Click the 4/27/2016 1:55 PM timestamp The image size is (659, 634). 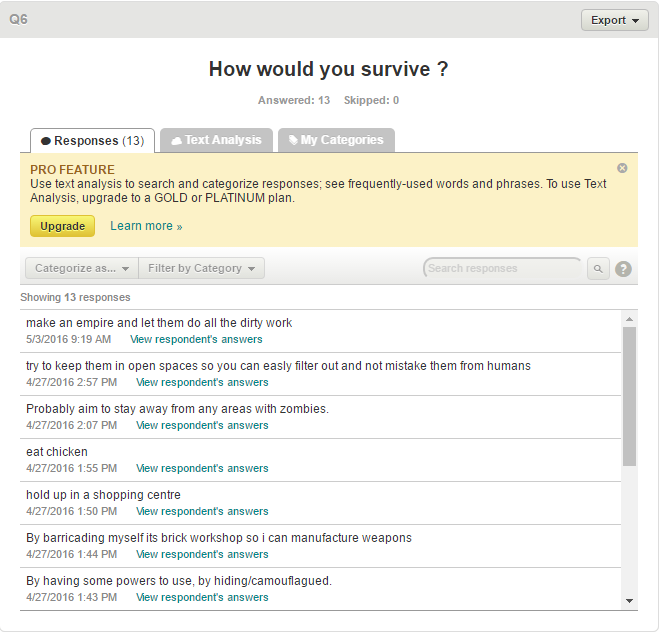(x=71, y=468)
